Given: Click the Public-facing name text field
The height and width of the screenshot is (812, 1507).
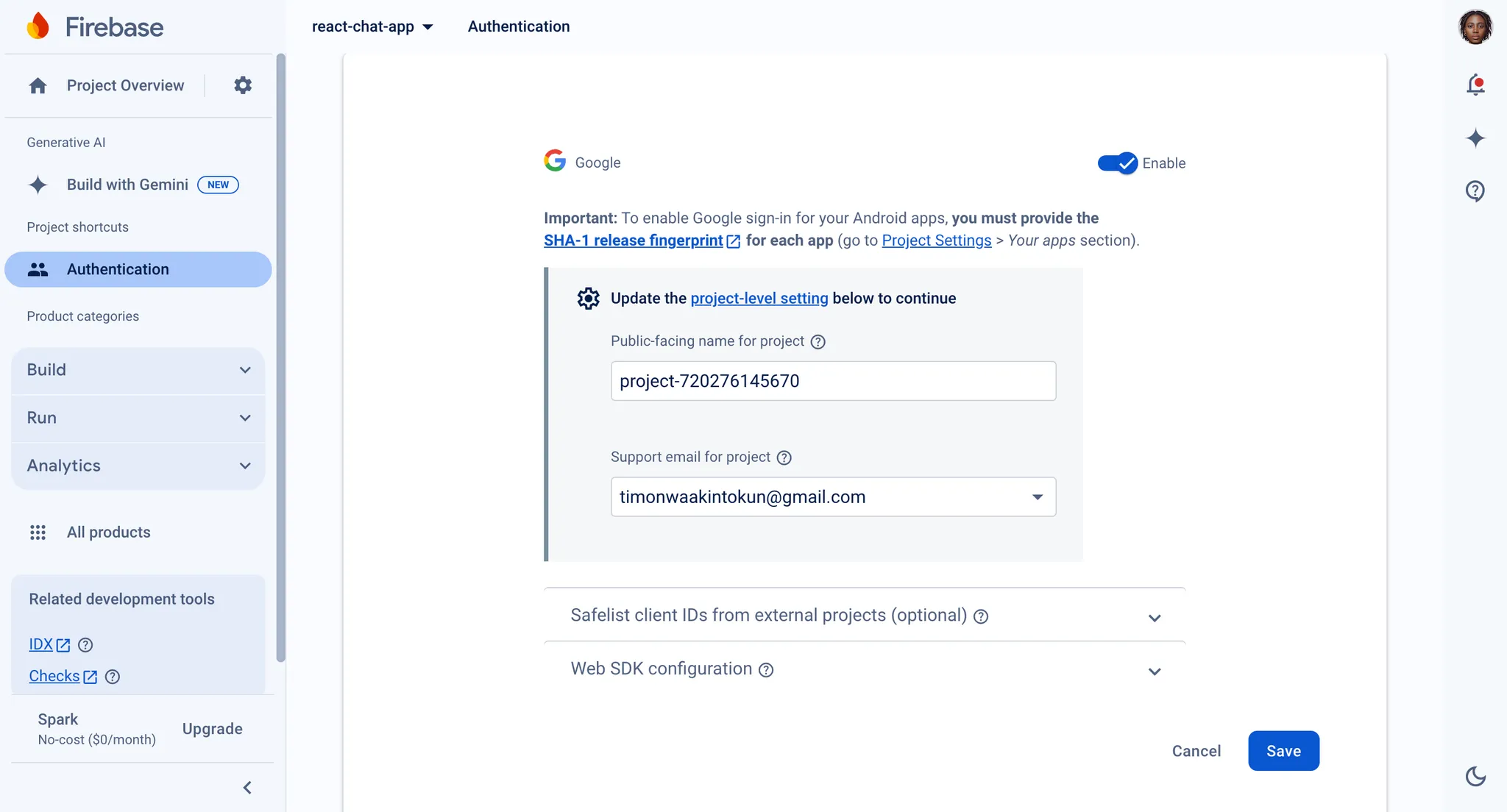Looking at the screenshot, I should pos(833,381).
